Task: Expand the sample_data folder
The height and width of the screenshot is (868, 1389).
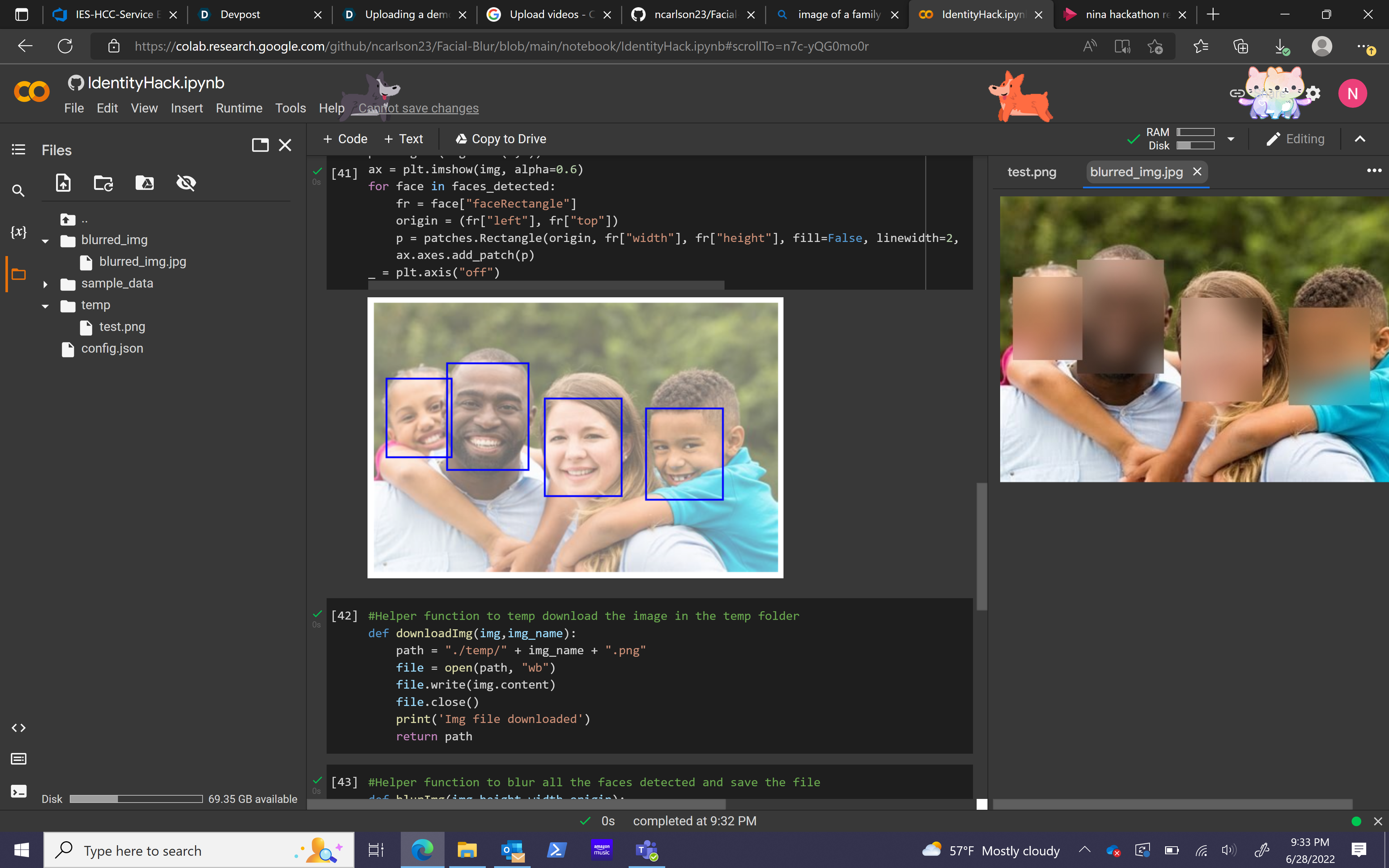Action: click(x=45, y=284)
